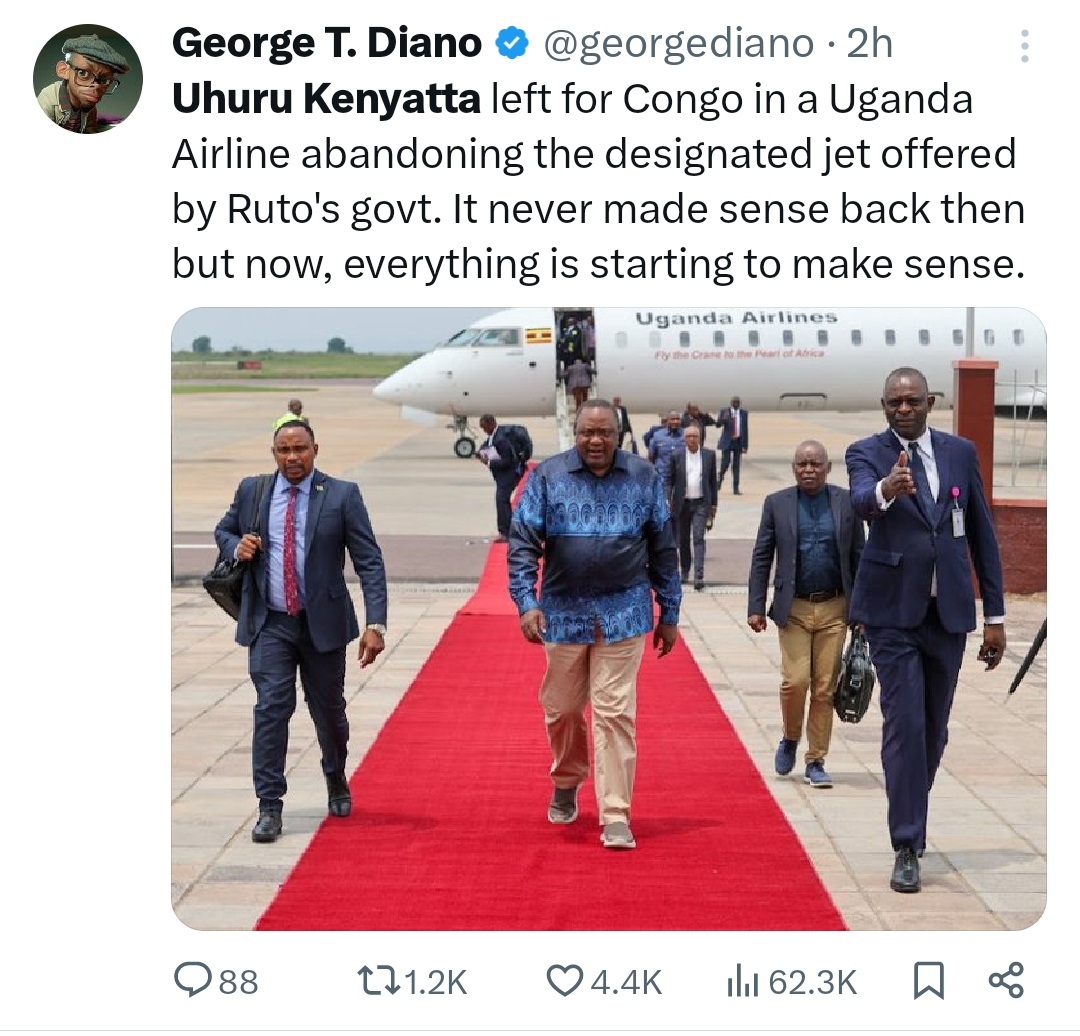Click the tweet text body
Viewport: 1080px width, 1036px height.
click(599, 182)
